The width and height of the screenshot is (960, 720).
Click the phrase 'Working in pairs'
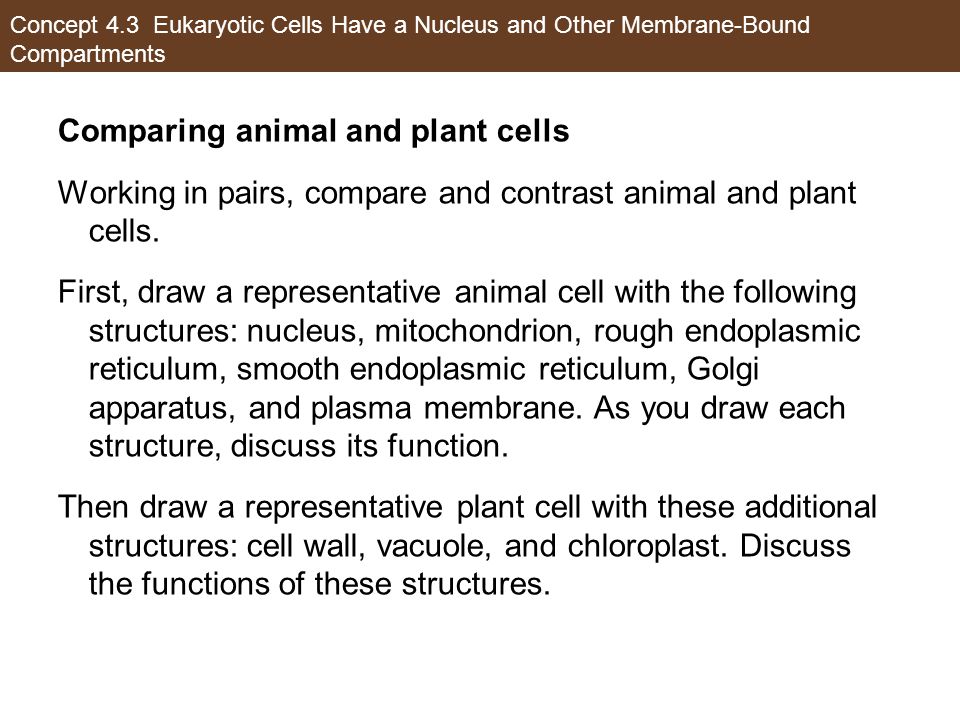172,193
